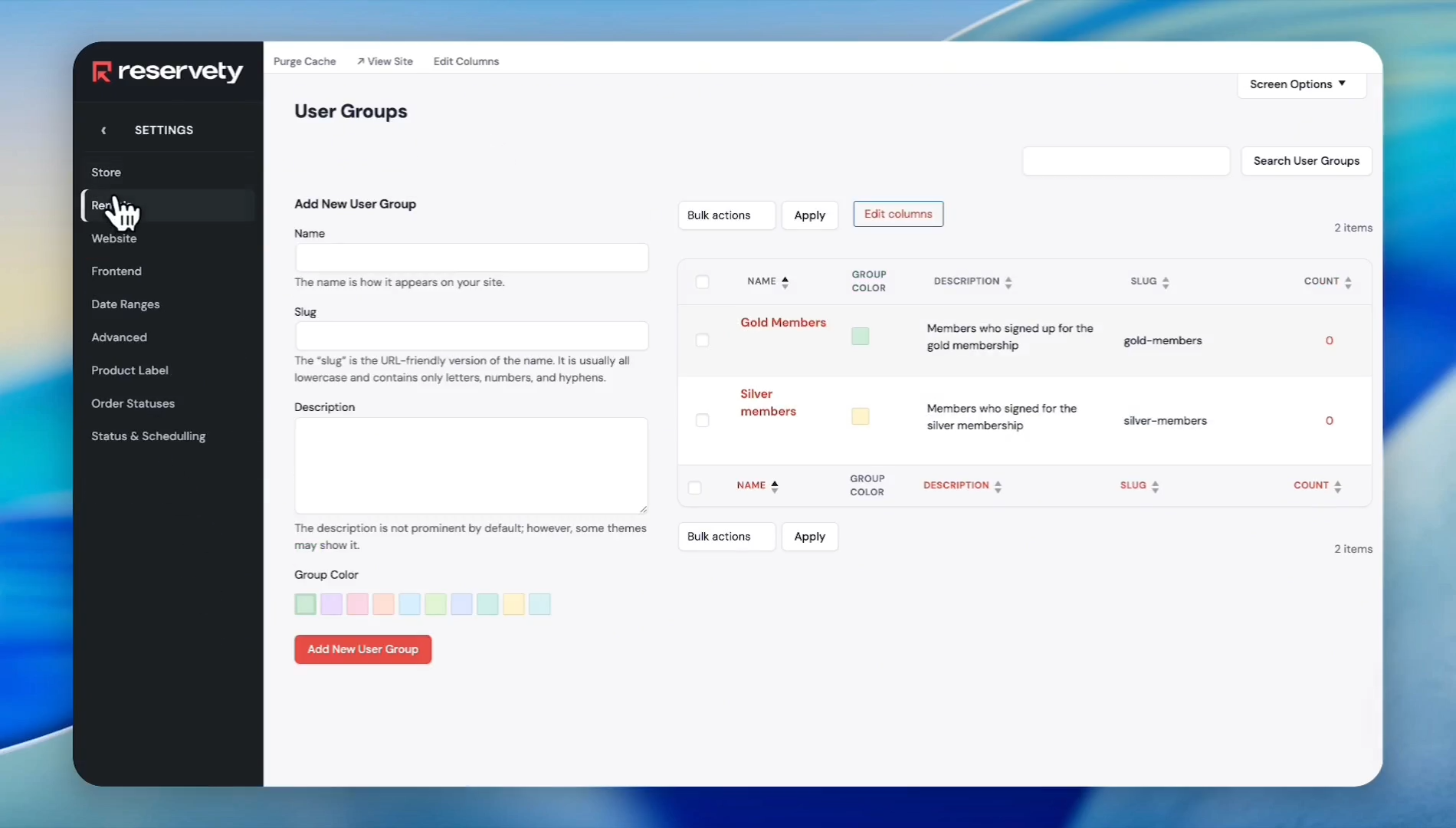Expand the Screen Options dropdown
This screenshot has width=1456, height=828.
[x=1300, y=84]
